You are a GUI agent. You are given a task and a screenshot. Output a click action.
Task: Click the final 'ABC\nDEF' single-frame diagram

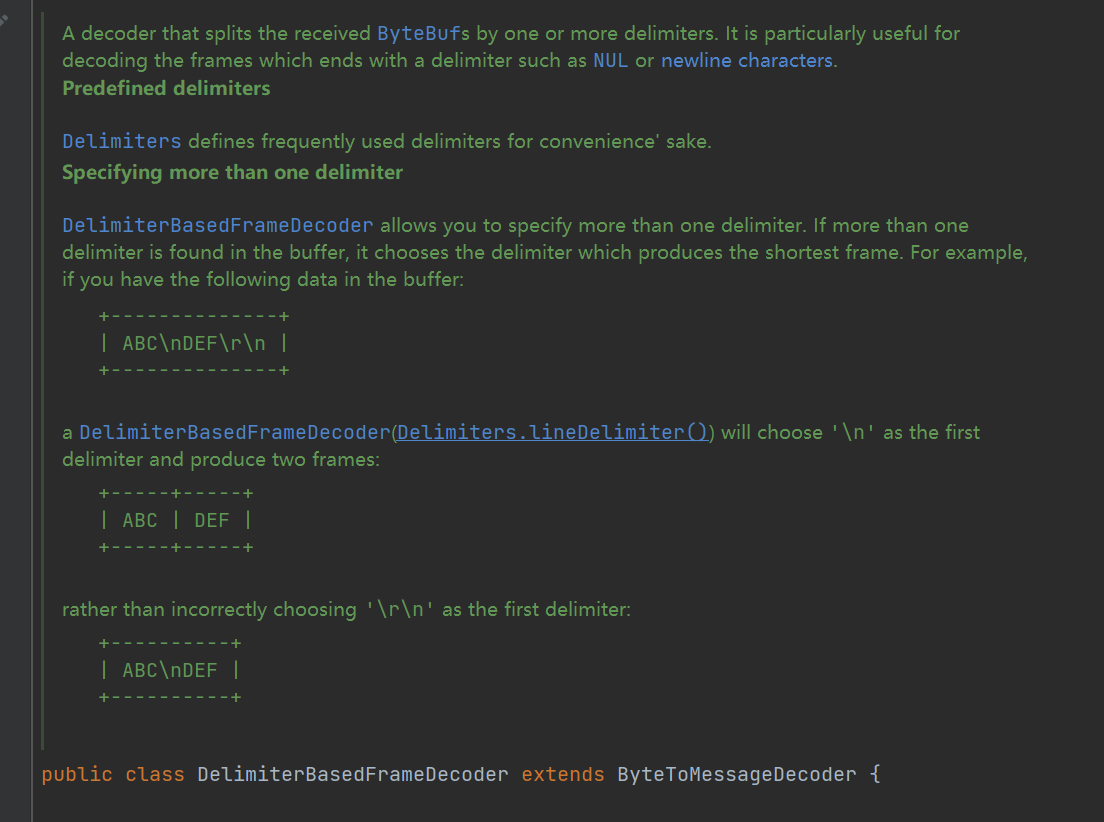tap(169, 669)
